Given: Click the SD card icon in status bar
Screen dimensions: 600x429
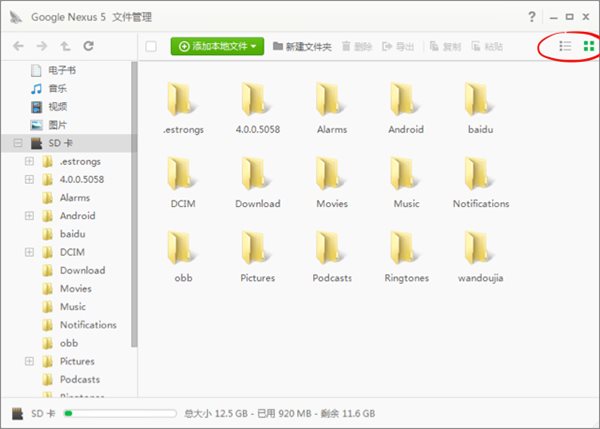Looking at the screenshot, I should (x=17, y=413).
